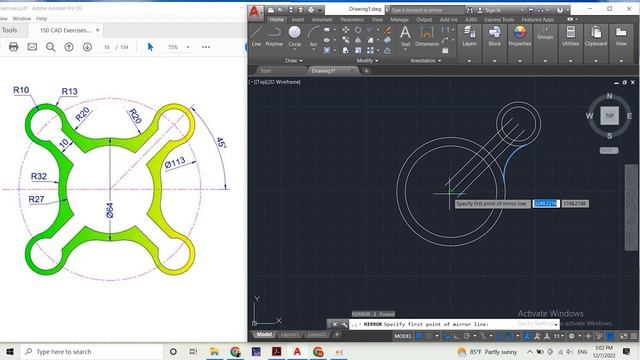Go to previous page in Acrobat

[69, 47]
